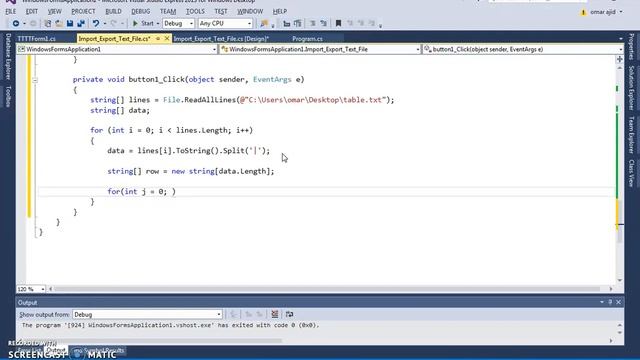The image size is (640, 360).
Task: Open the TEST menu
Action: (x=221, y=11)
